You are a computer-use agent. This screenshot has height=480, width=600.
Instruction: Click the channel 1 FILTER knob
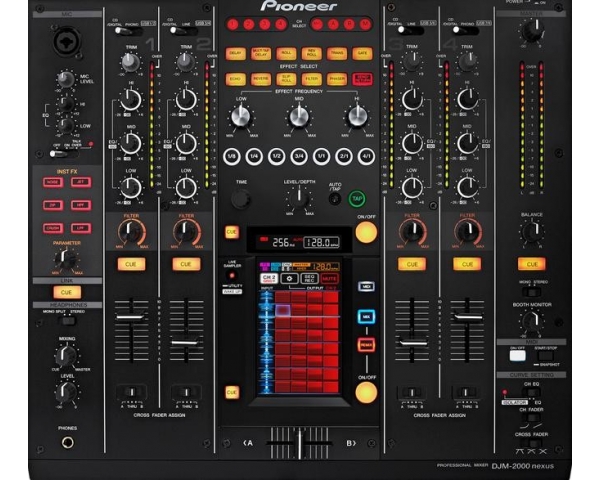(131, 231)
